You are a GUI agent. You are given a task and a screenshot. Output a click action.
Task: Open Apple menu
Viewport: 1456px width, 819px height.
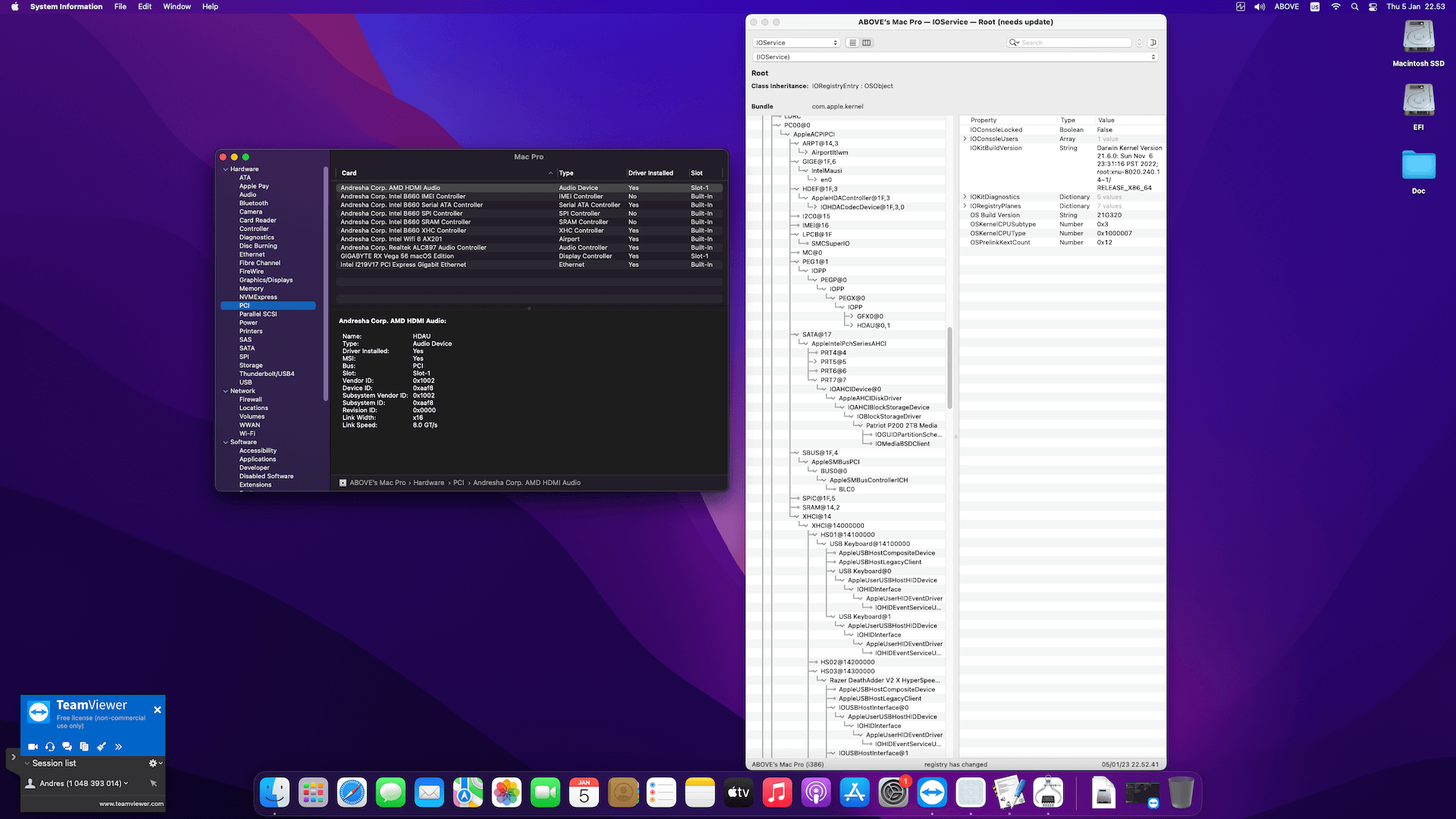click(14, 7)
